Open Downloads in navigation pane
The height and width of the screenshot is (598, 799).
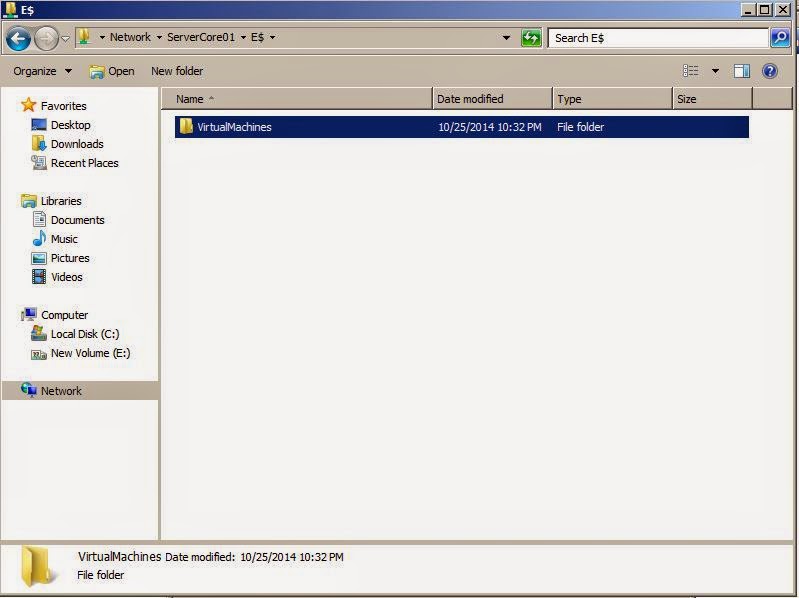pos(77,144)
